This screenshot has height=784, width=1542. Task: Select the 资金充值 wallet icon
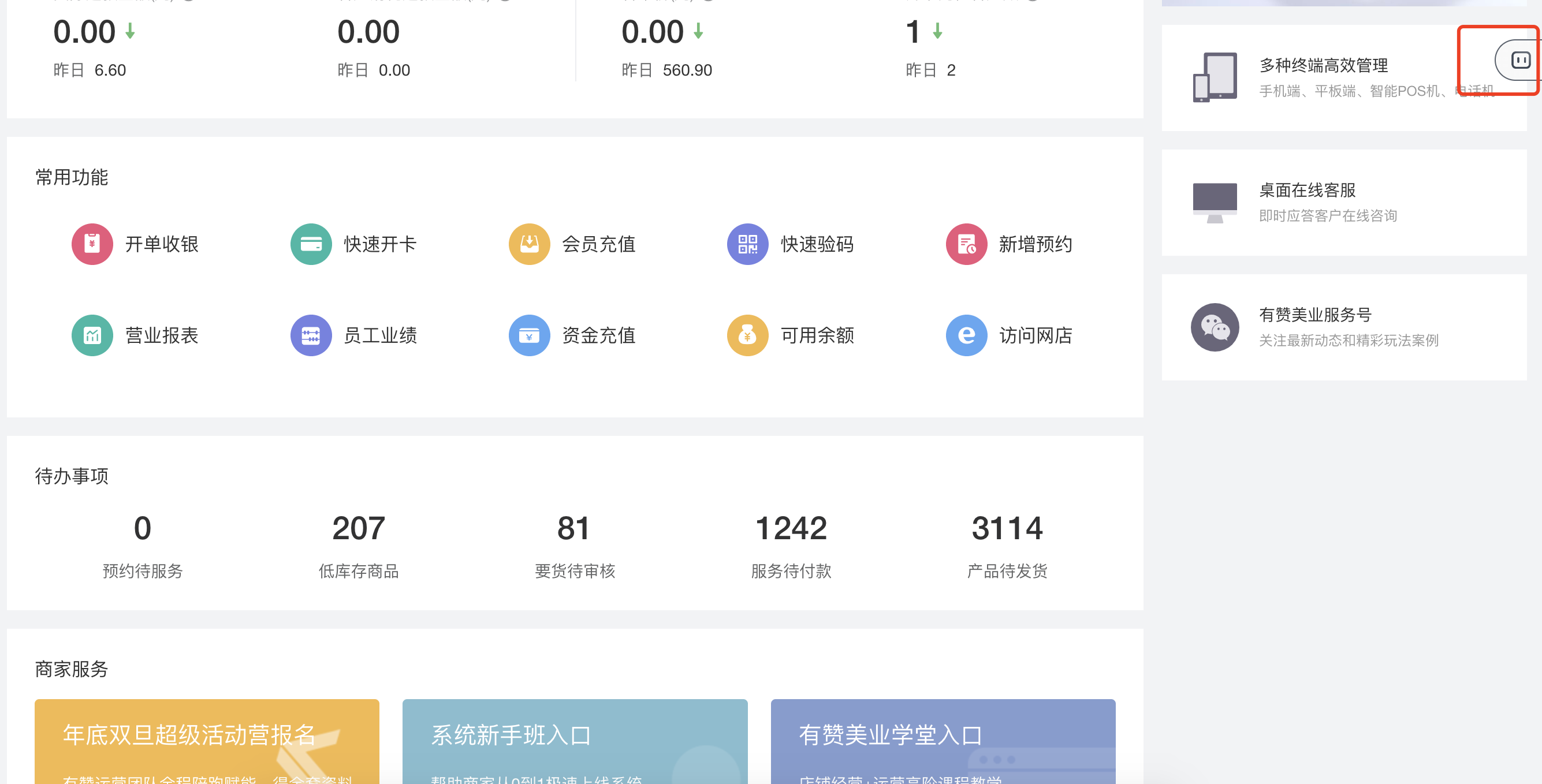coord(529,335)
